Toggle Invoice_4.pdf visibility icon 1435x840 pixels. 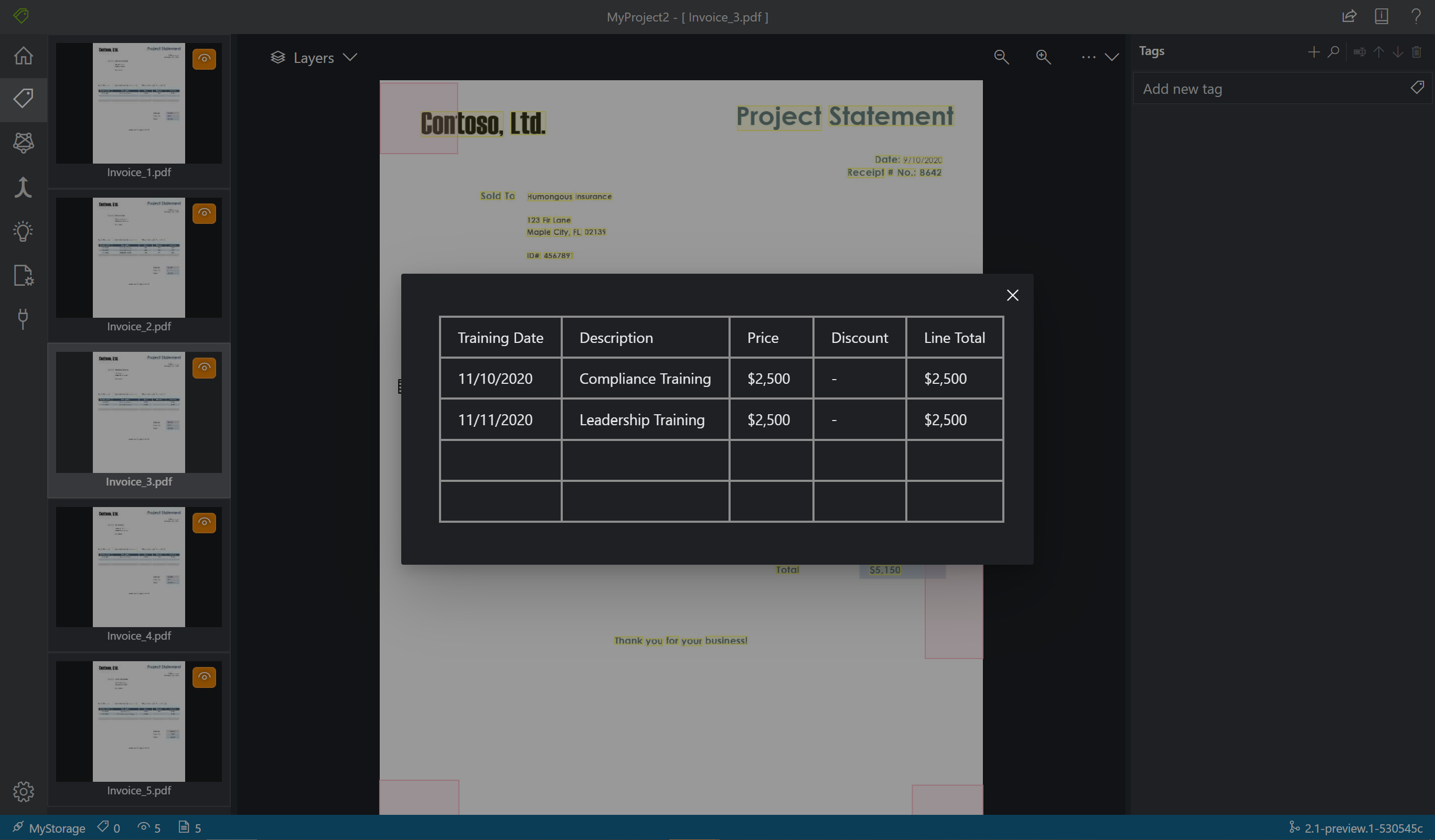pos(204,522)
